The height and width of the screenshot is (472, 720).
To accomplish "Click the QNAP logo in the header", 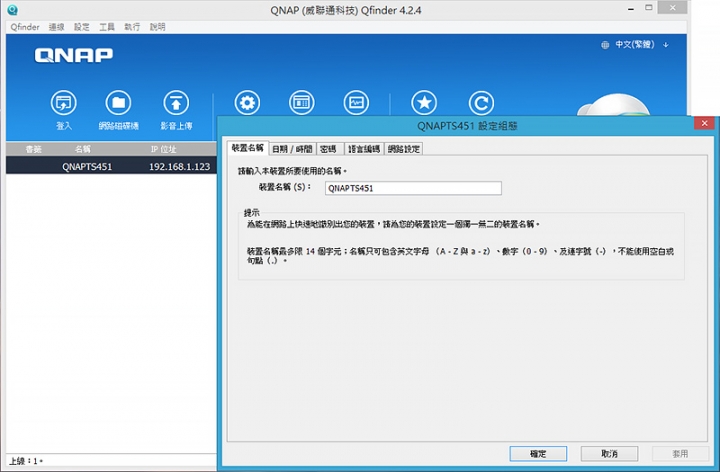I will [73, 56].
